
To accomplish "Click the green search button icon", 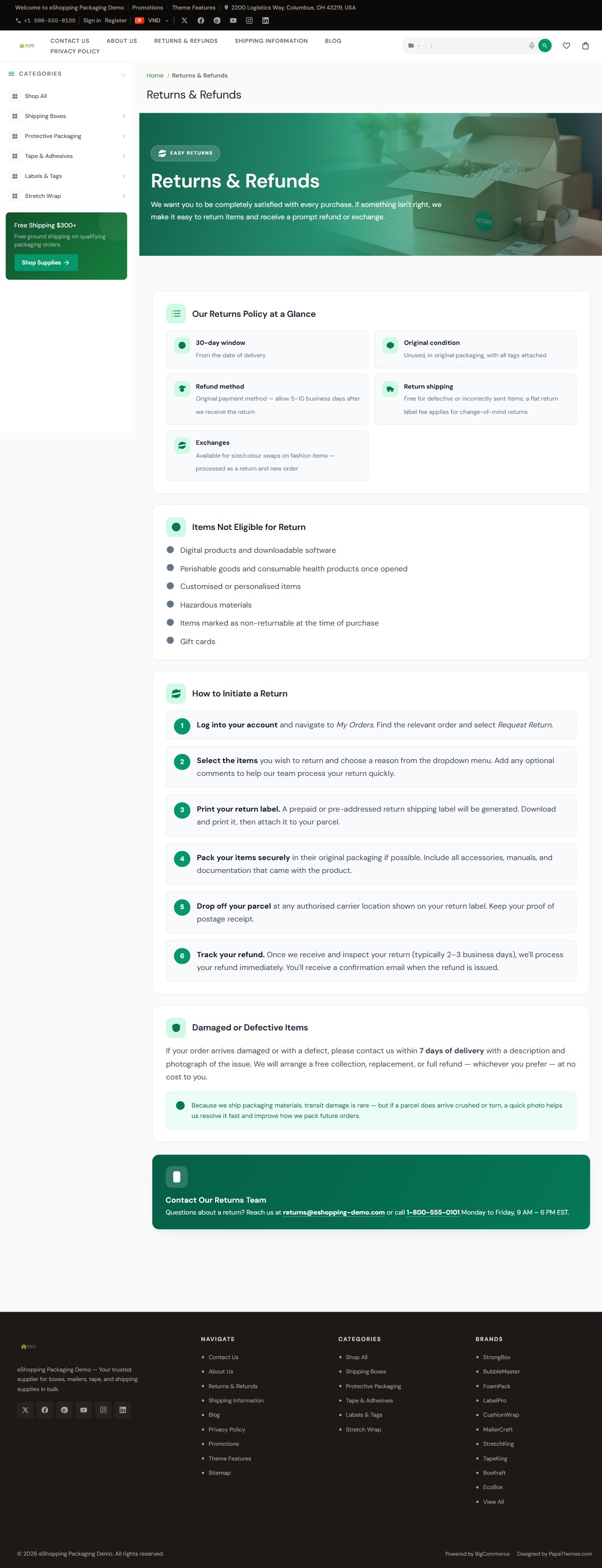I will click(x=545, y=46).
